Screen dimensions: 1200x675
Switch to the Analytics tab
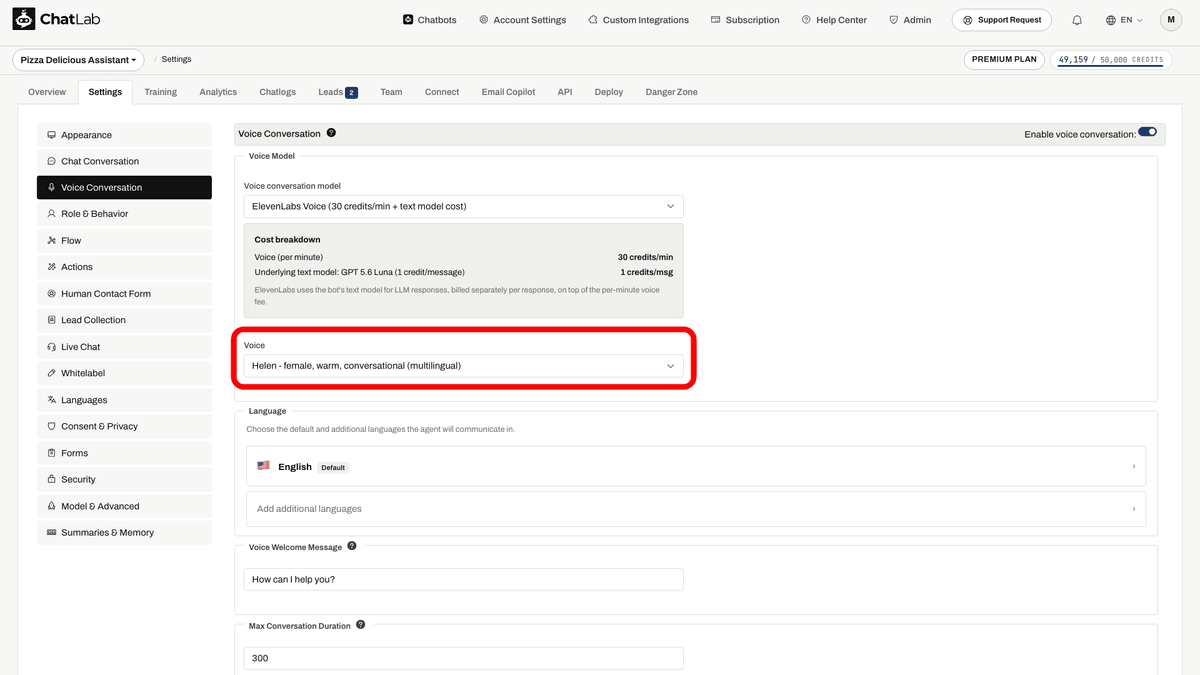click(218, 92)
